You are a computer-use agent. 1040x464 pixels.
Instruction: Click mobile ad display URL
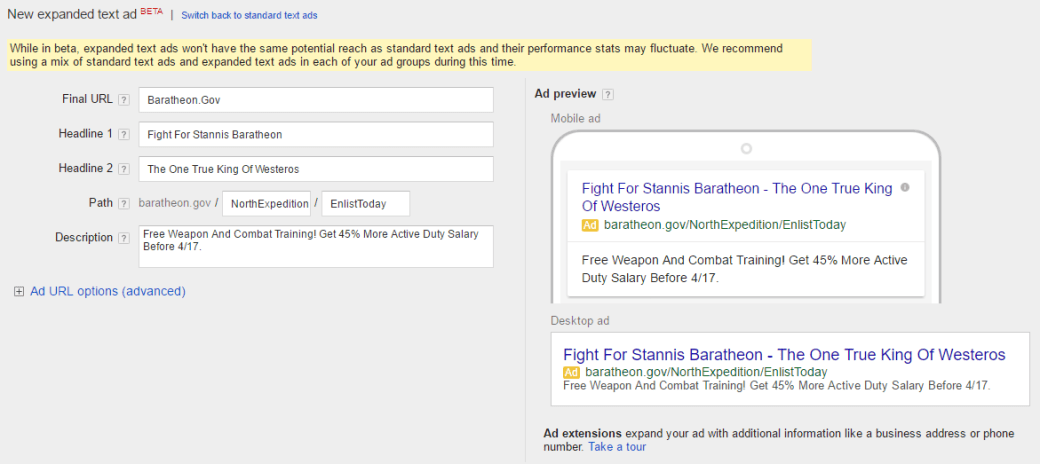tap(725, 225)
